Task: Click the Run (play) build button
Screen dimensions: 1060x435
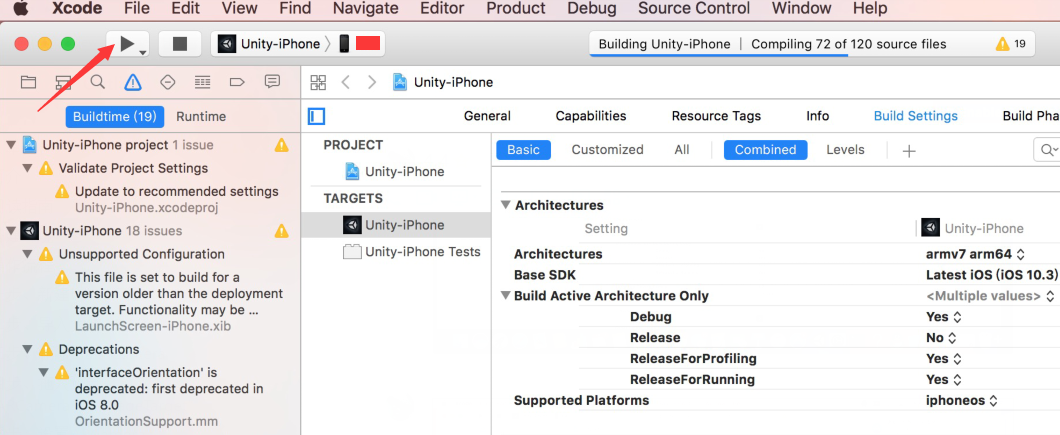Action: [x=126, y=44]
